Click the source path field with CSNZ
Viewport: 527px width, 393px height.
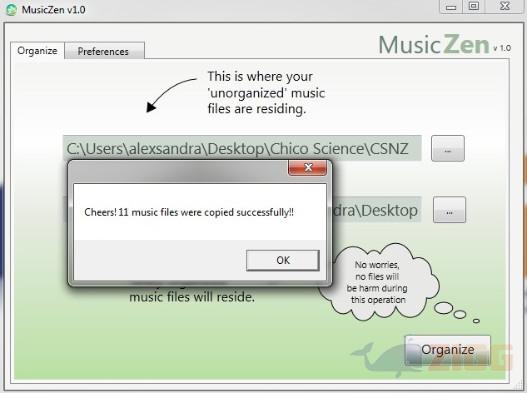[242, 148]
